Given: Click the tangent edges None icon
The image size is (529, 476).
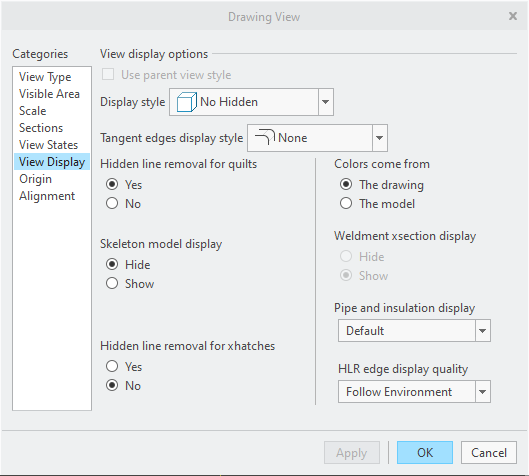Looking at the screenshot, I should 265,137.
